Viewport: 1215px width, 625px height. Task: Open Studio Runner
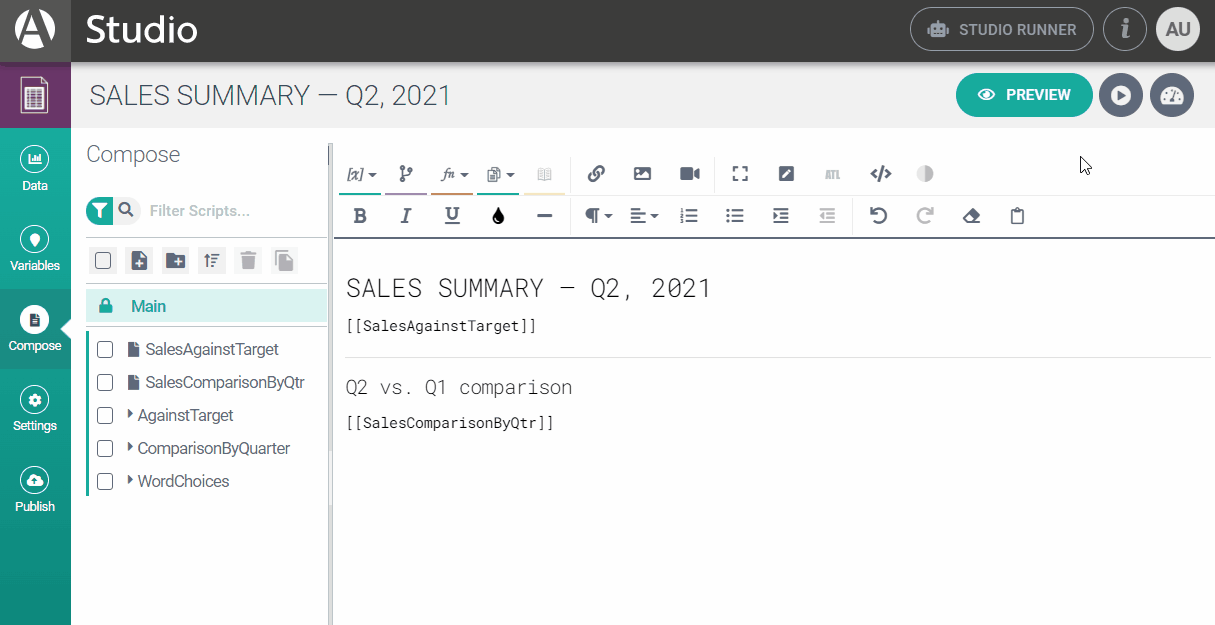pyautogui.click(x=1001, y=30)
